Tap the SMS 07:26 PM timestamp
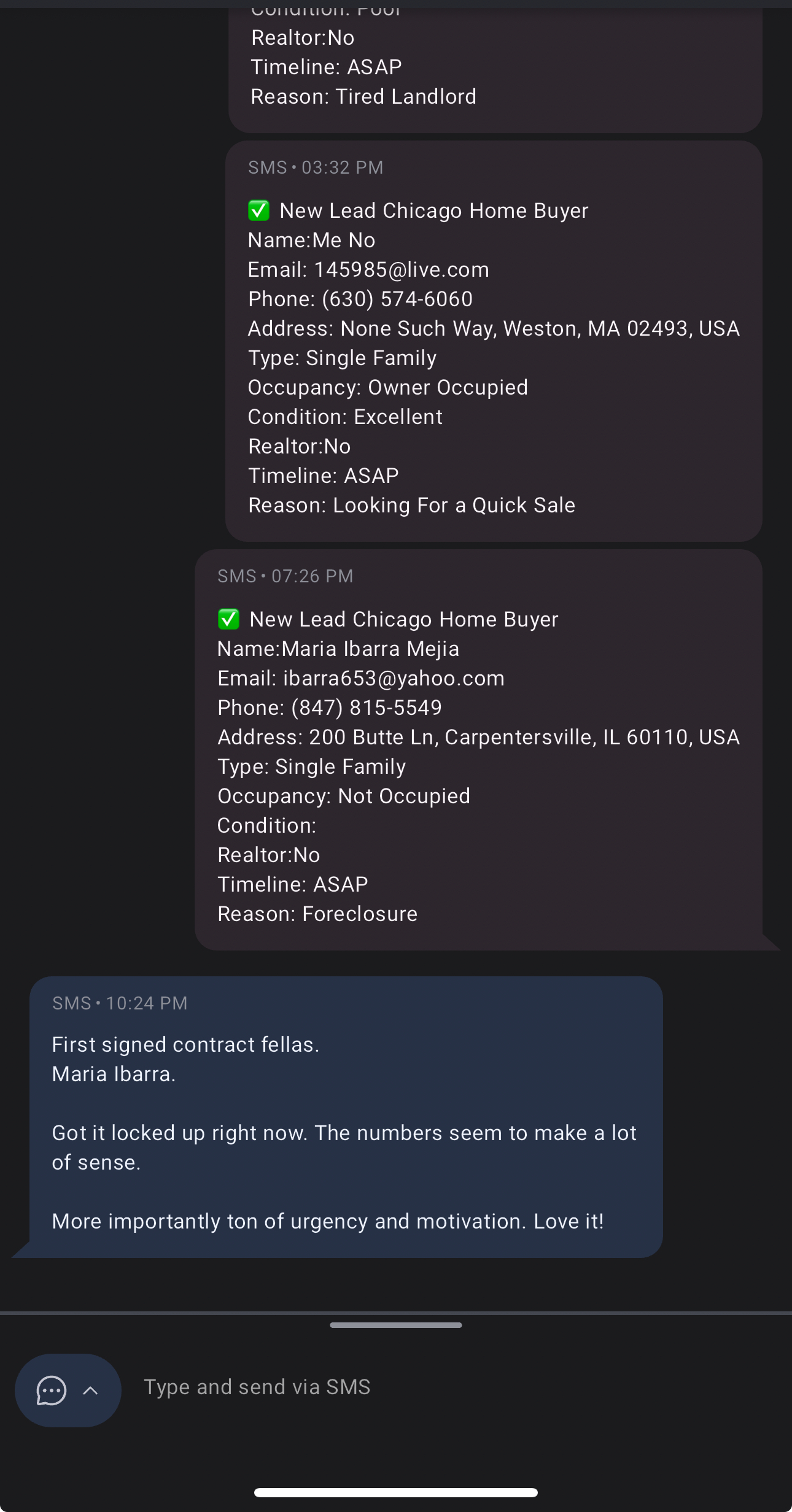 [285, 576]
